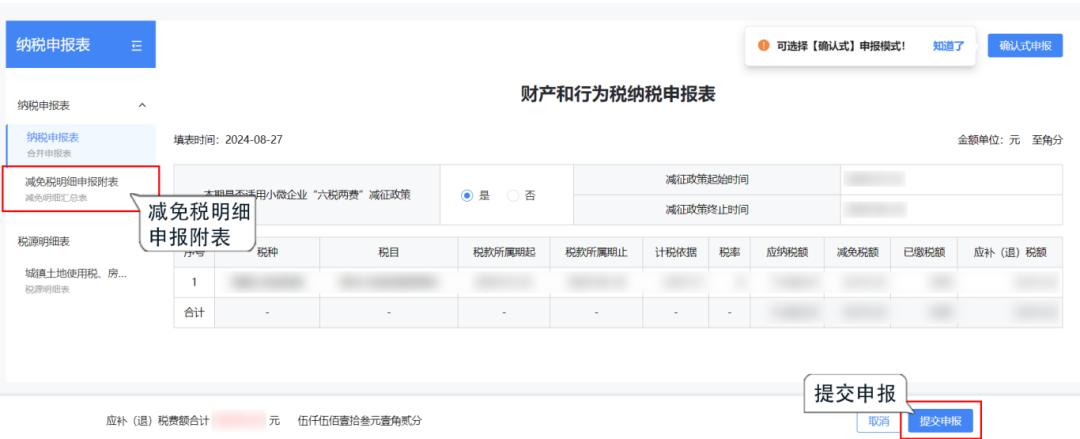Dismiss the tip via the 知道了 link
The width and height of the screenshot is (1080, 439).
(x=948, y=45)
